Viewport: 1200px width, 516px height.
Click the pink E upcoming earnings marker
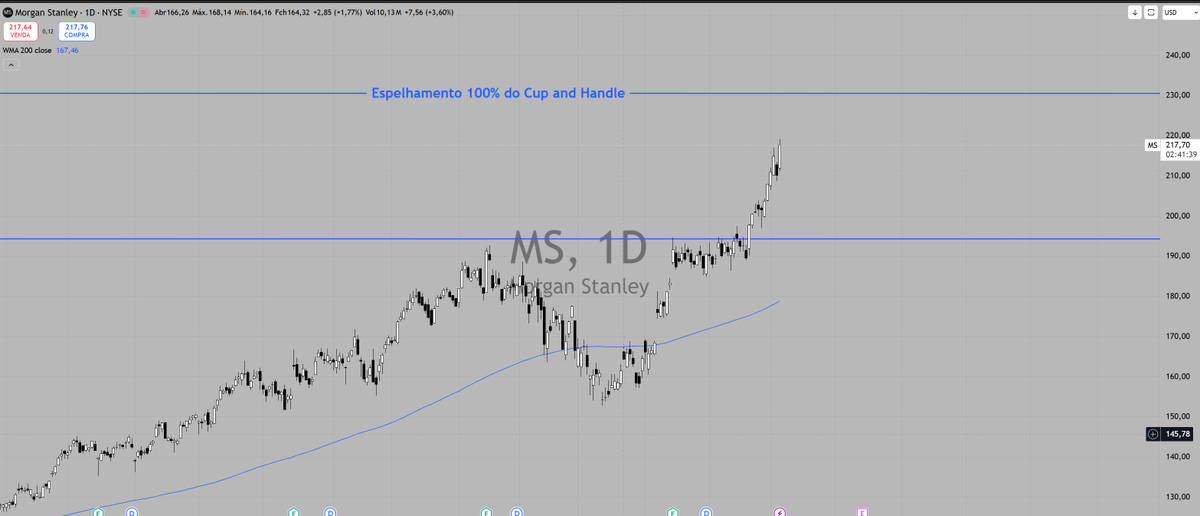(x=862, y=512)
